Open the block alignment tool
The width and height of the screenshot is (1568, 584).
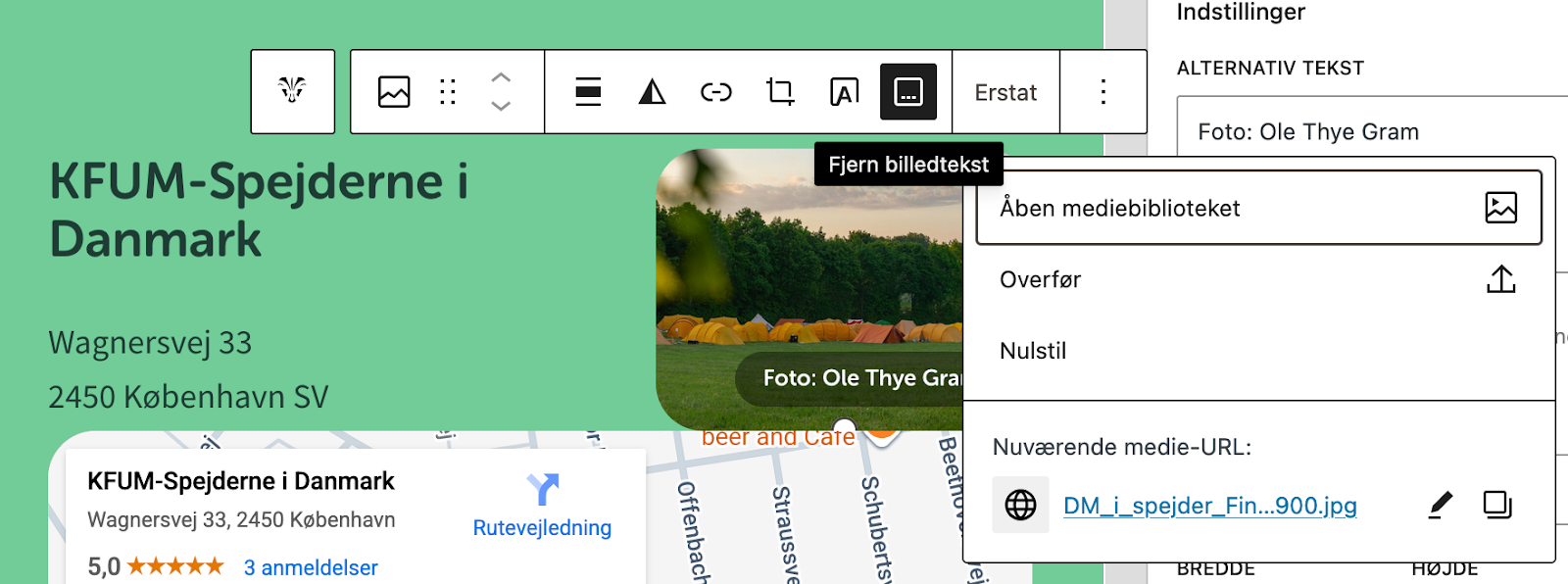588,92
